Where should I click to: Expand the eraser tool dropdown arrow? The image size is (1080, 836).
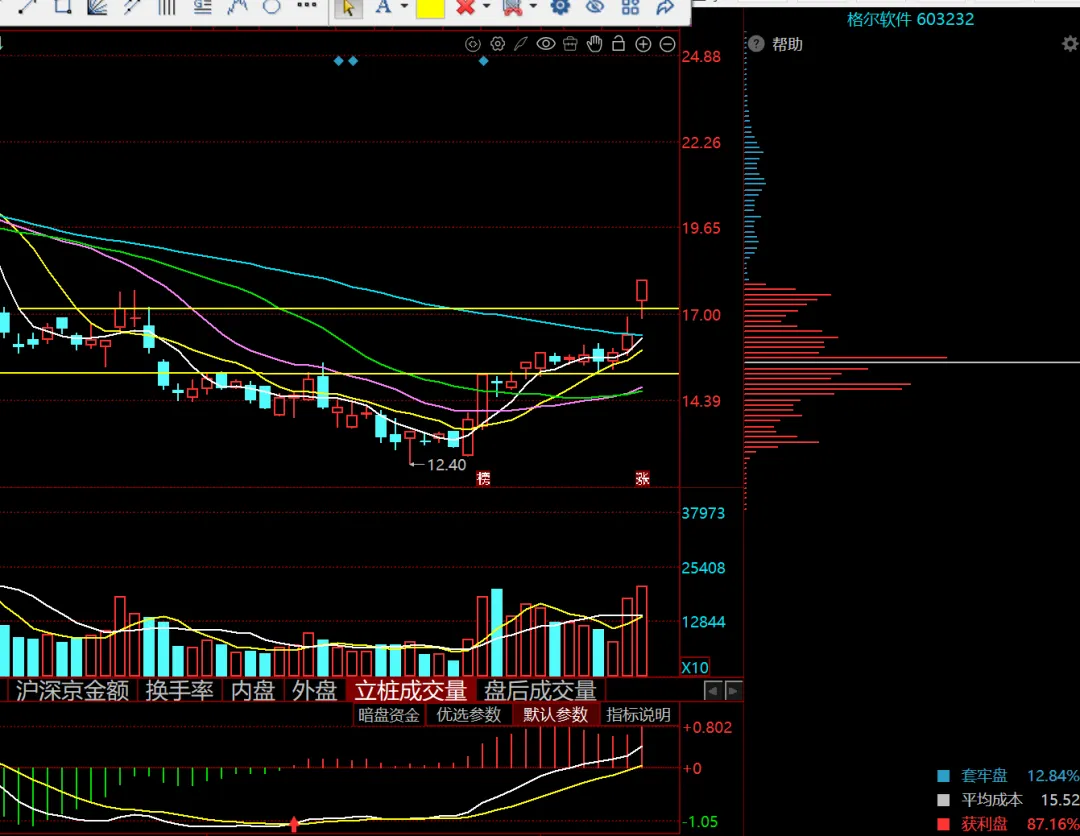pyautogui.click(x=533, y=7)
